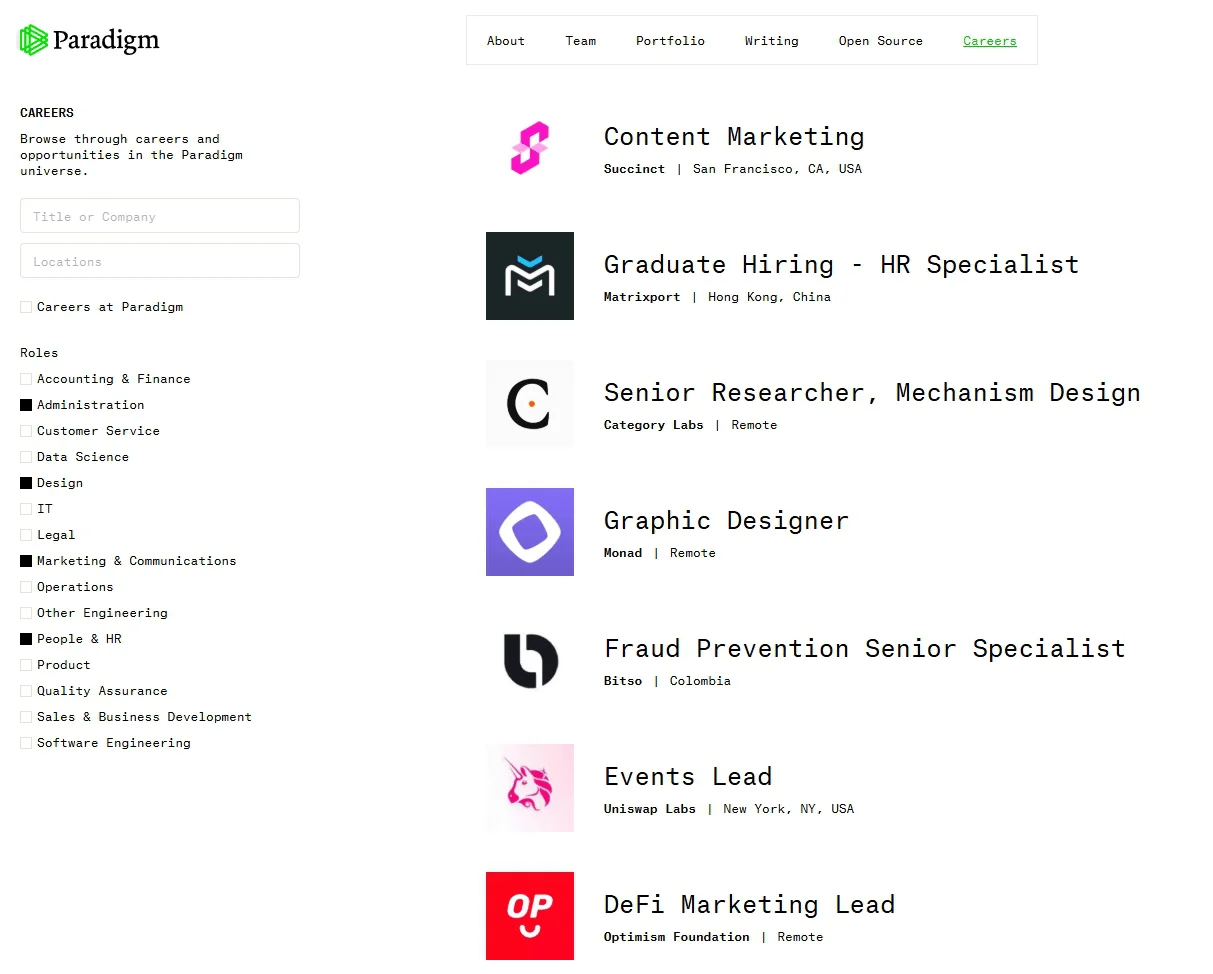Open the Portfolio menu item
The height and width of the screenshot is (974, 1213).
point(670,41)
